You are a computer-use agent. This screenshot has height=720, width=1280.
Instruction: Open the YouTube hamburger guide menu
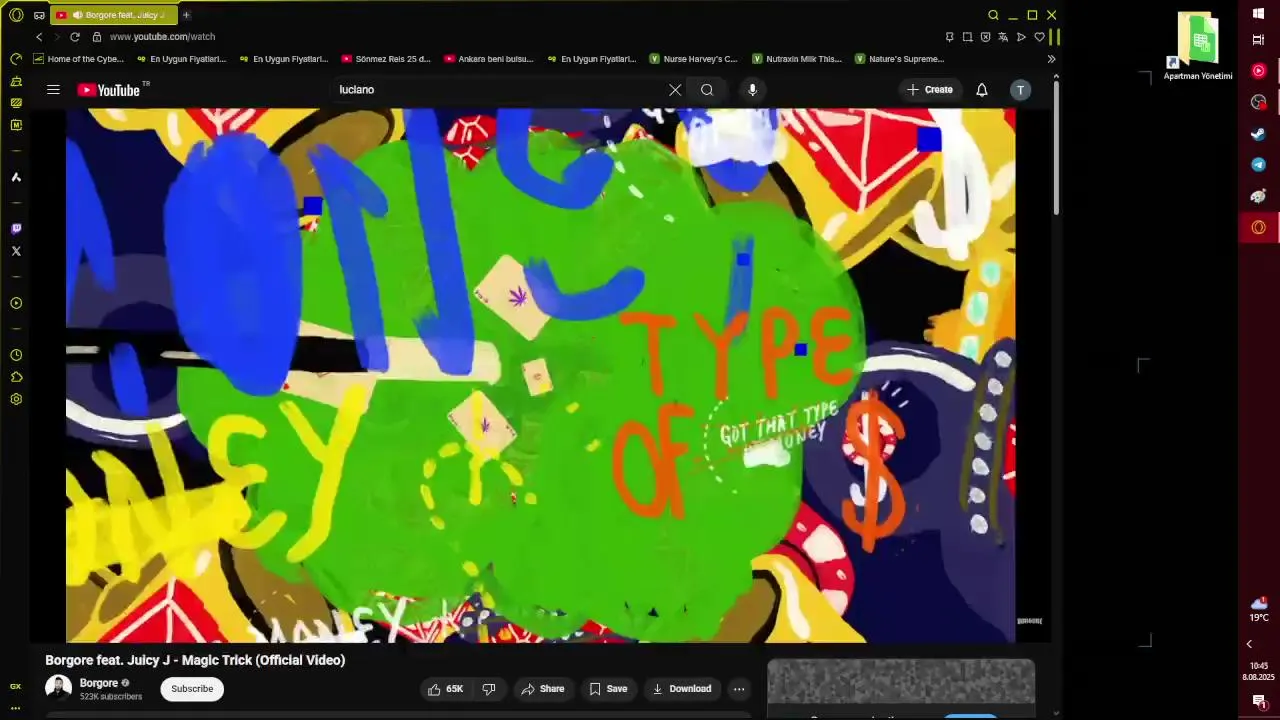click(x=53, y=90)
